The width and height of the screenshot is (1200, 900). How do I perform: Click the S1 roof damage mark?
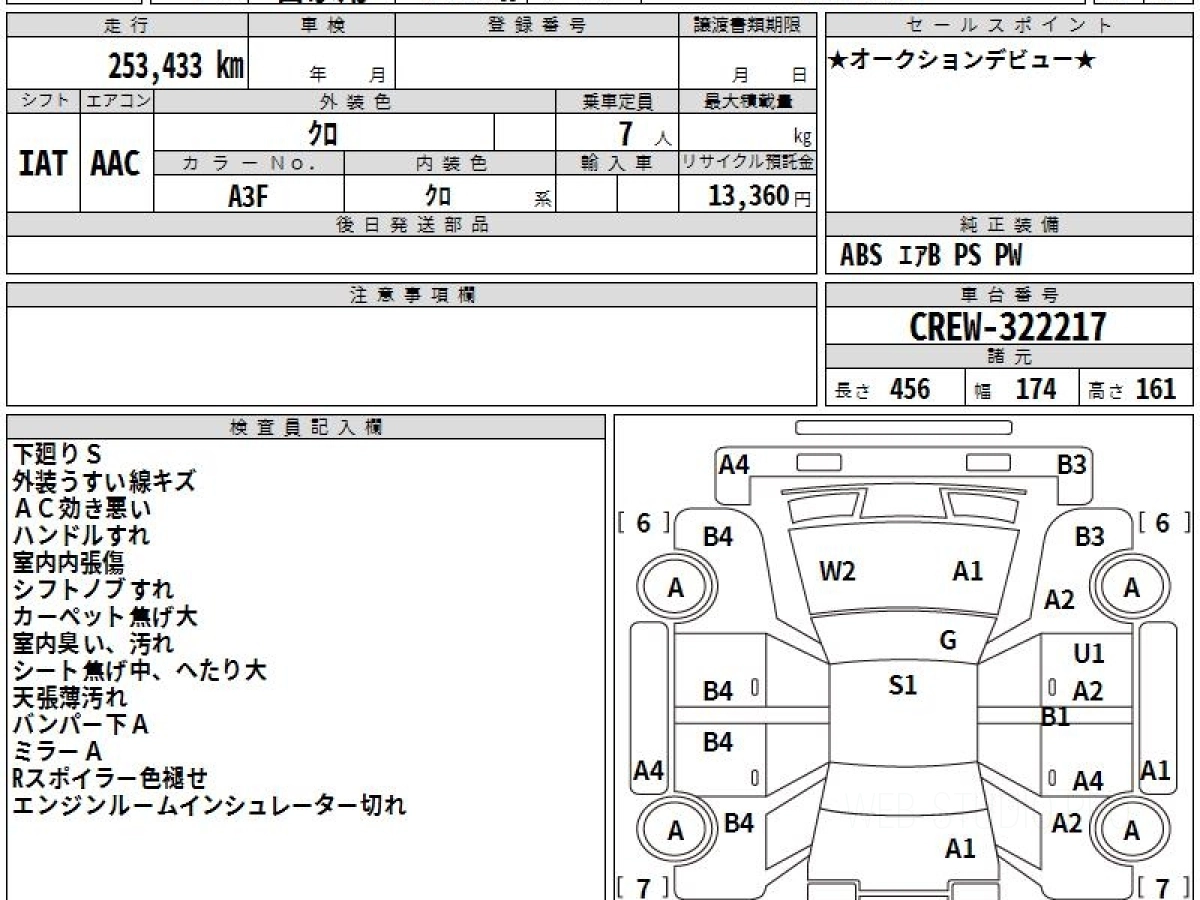903,686
